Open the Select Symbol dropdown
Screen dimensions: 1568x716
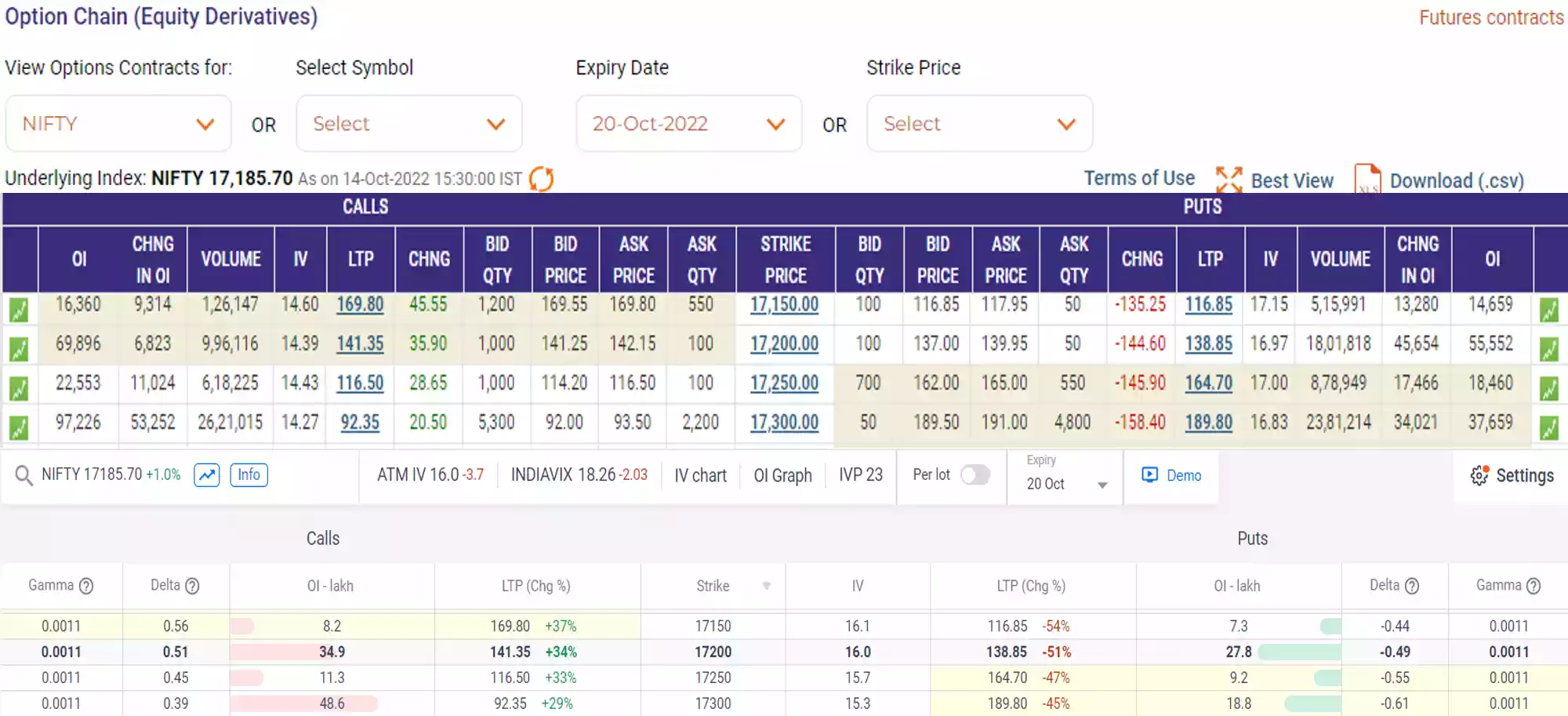point(409,123)
